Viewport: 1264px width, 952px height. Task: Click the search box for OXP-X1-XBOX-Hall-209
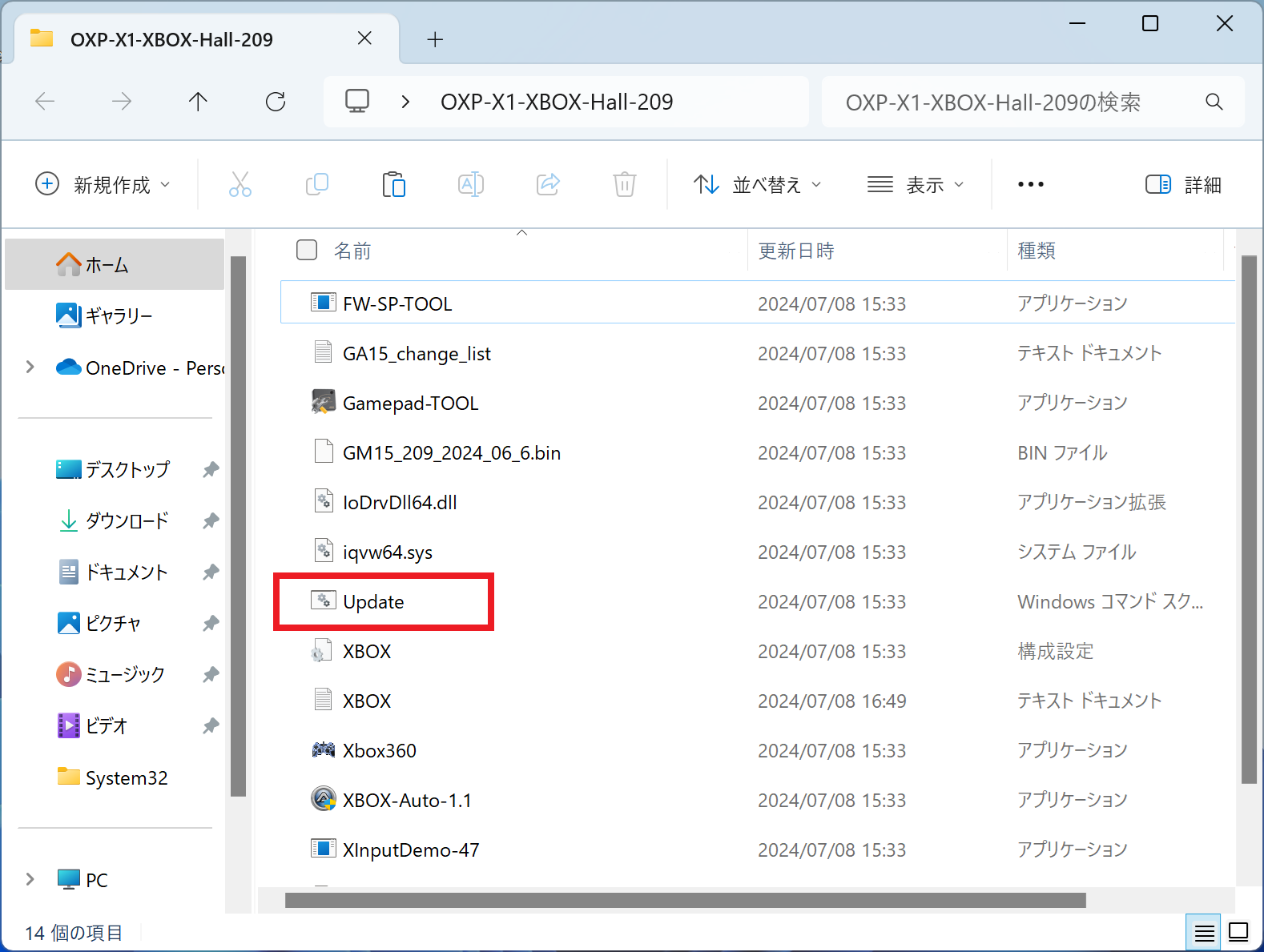pyautogui.click(x=1017, y=102)
